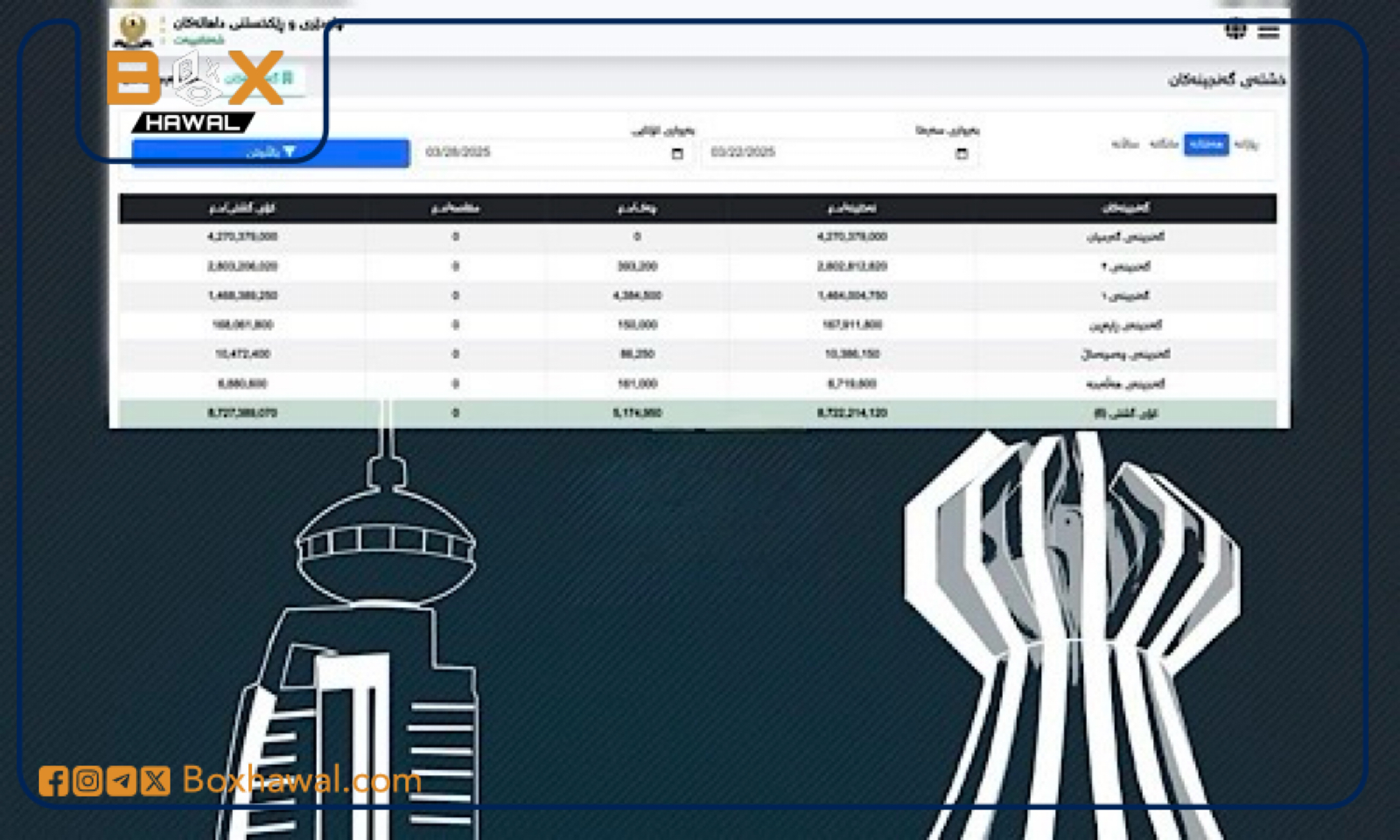
Task: Click the globe language icon in header
Action: point(1235,30)
